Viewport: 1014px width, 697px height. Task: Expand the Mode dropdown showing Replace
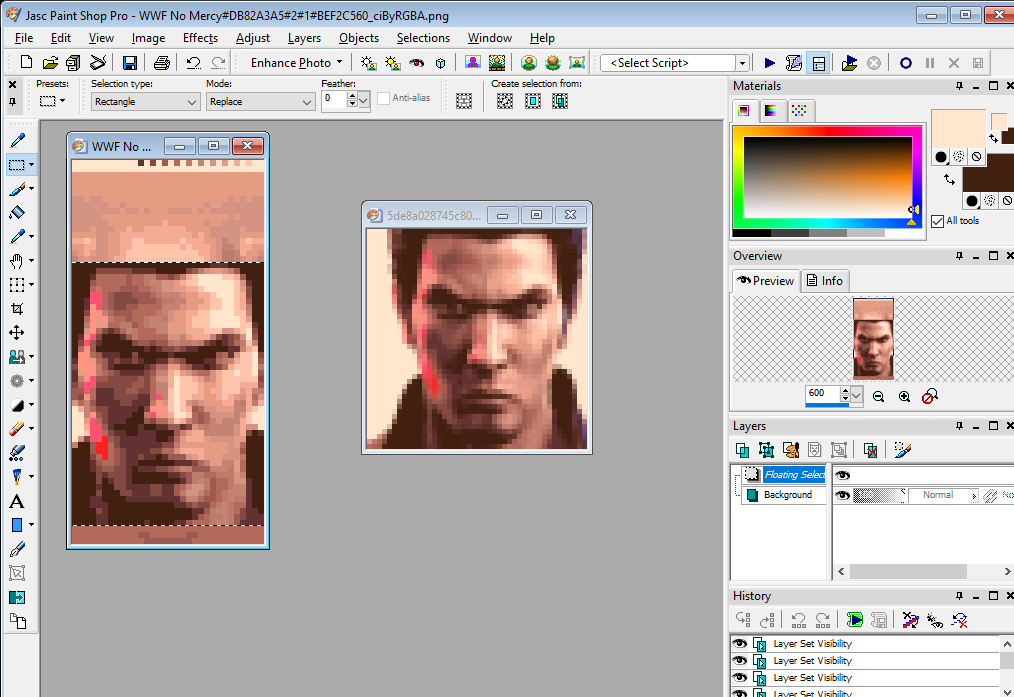pyautogui.click(x=260, y=102)
